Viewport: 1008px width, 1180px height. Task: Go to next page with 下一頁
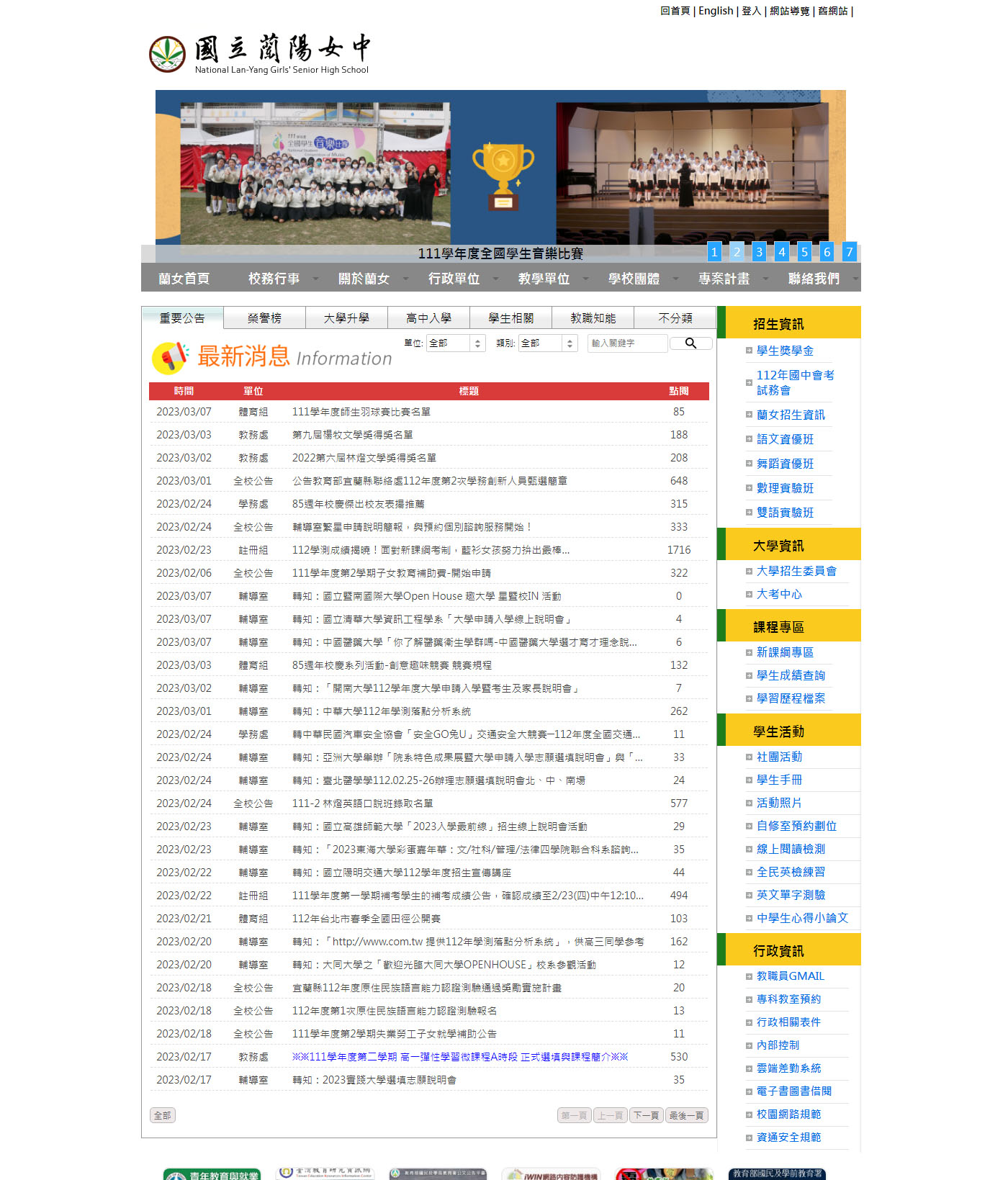(x=646, y=1115)
